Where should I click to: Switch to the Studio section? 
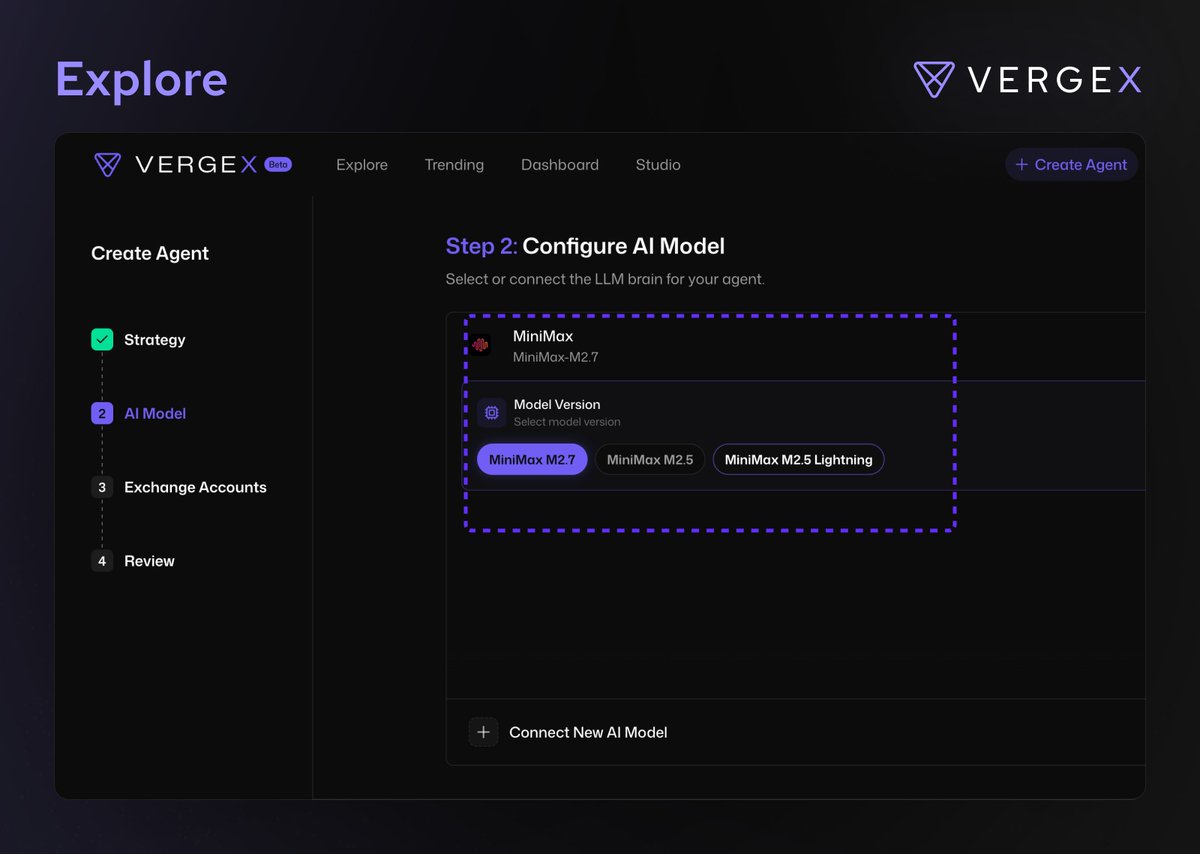point(658,165)
